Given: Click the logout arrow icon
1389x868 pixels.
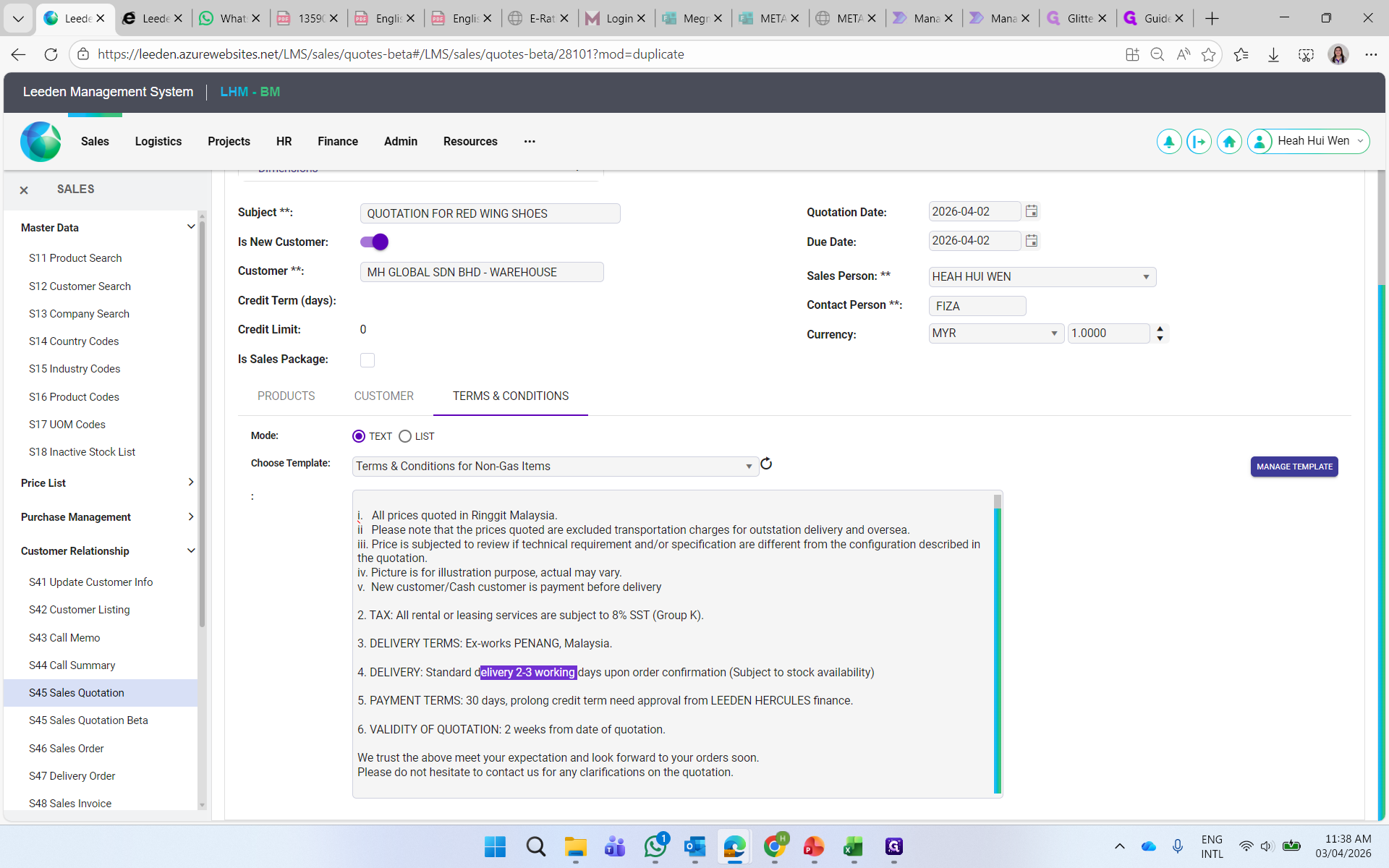Looking at the screenshot, I should (x=1199, y=142).
